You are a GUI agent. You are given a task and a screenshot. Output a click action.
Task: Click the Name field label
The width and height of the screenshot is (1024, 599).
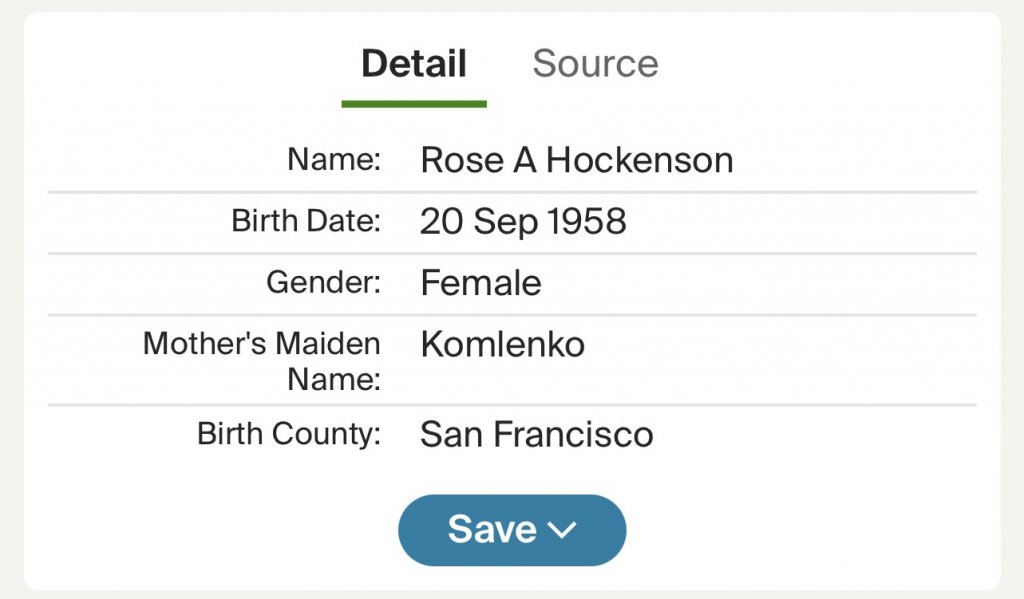point(334,159)
